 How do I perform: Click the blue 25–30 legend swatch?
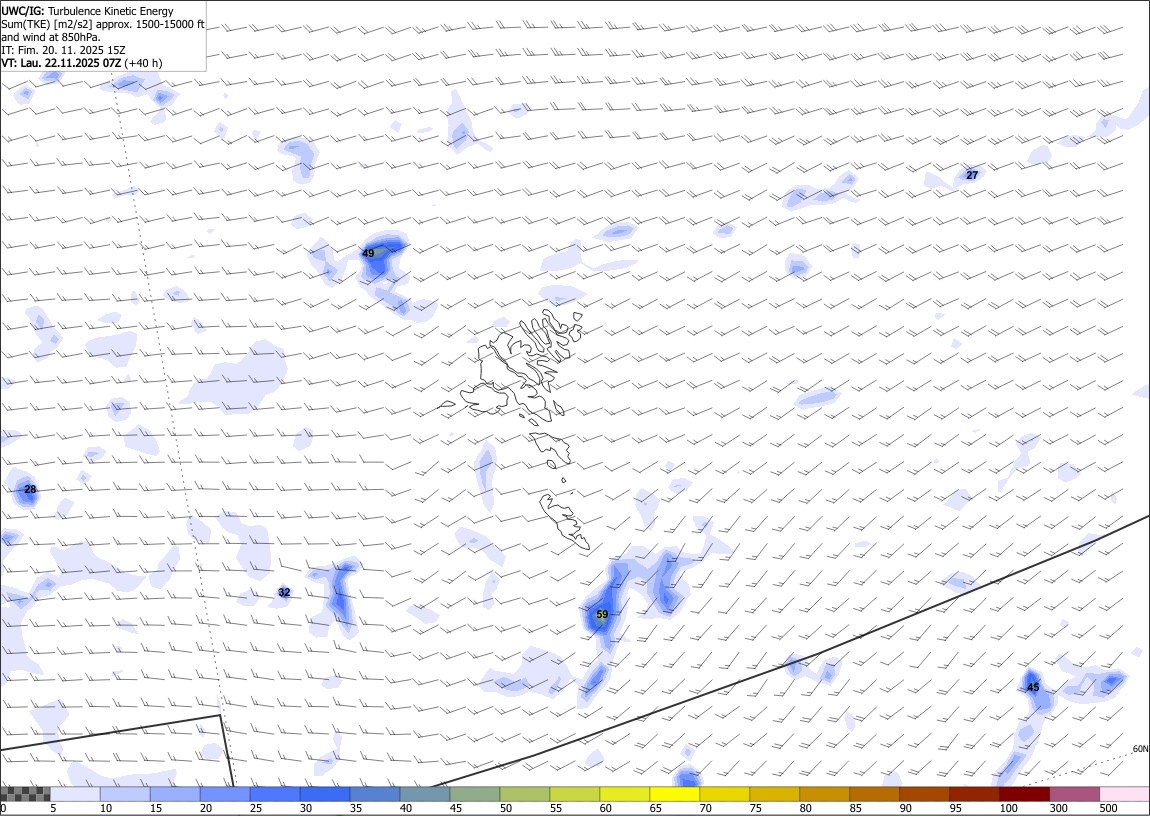[x=274, y=794]
